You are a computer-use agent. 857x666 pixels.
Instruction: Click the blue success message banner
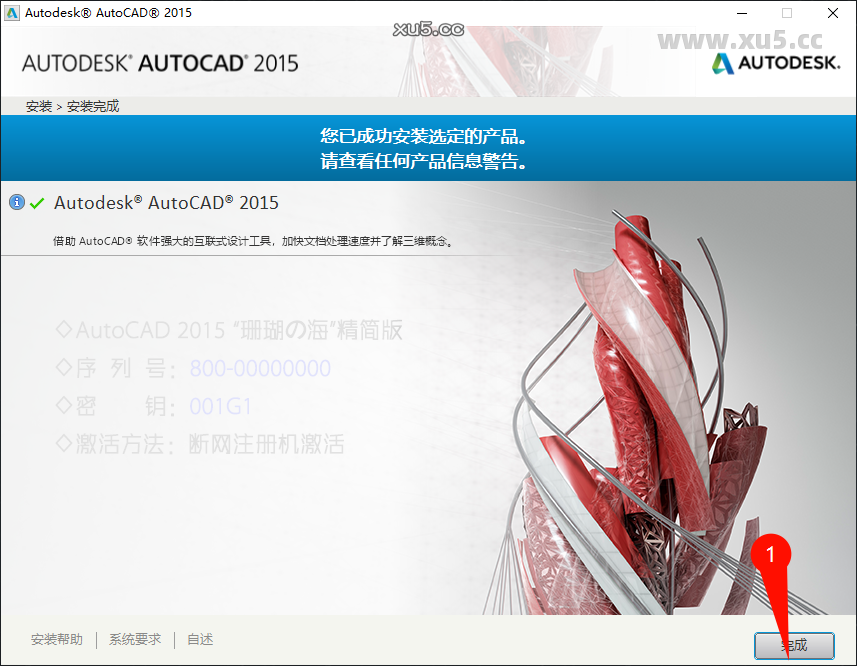[428, 148]
